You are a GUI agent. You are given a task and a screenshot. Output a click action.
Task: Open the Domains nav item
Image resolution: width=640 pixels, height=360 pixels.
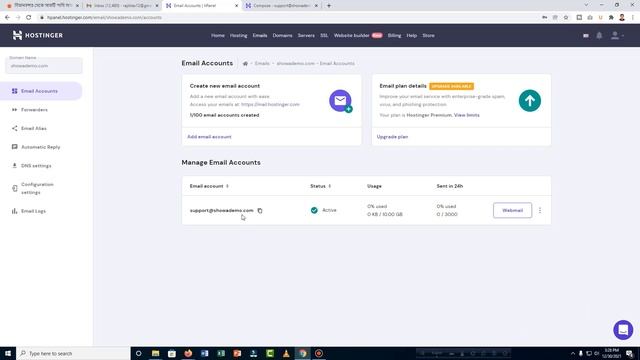(282, 36)
